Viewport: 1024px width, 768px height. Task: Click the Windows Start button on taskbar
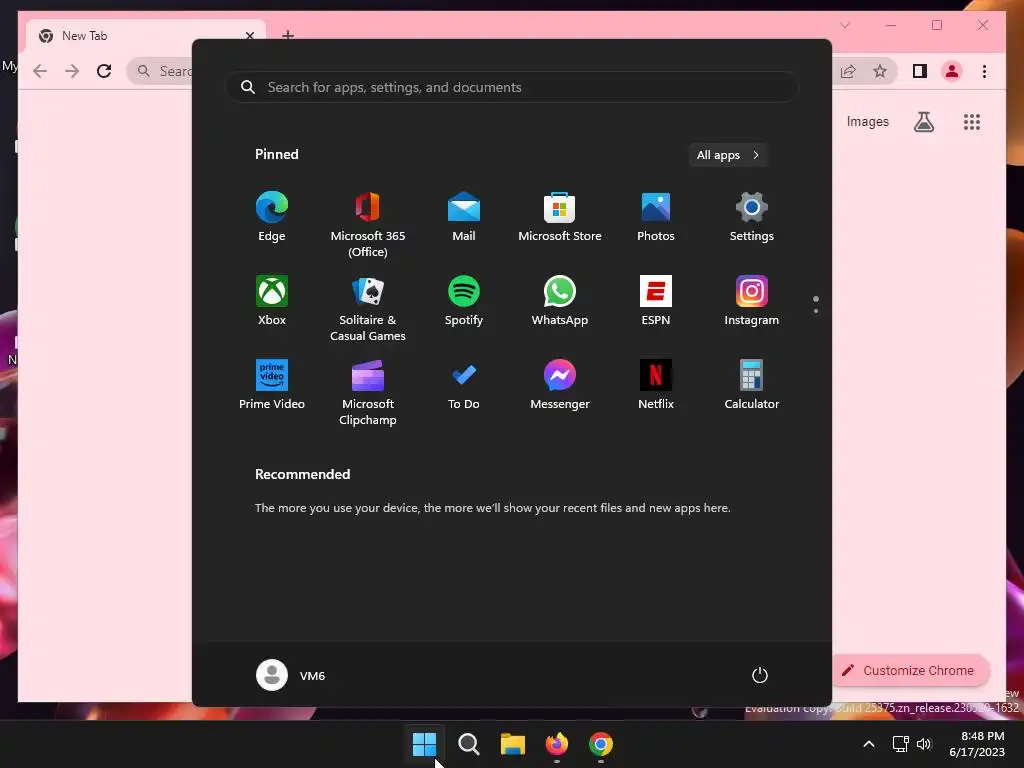coord(424,744)
